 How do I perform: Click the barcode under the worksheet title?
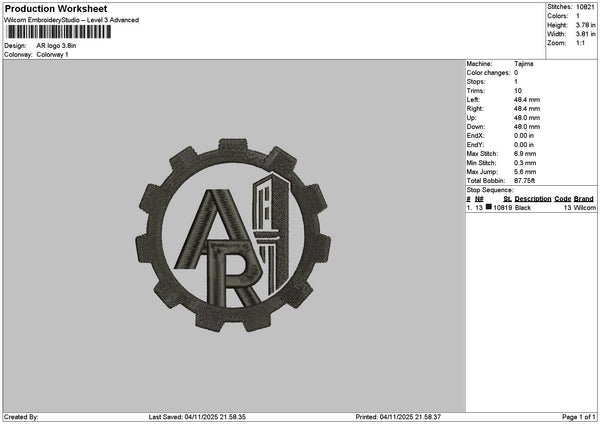tap(59, 32)
